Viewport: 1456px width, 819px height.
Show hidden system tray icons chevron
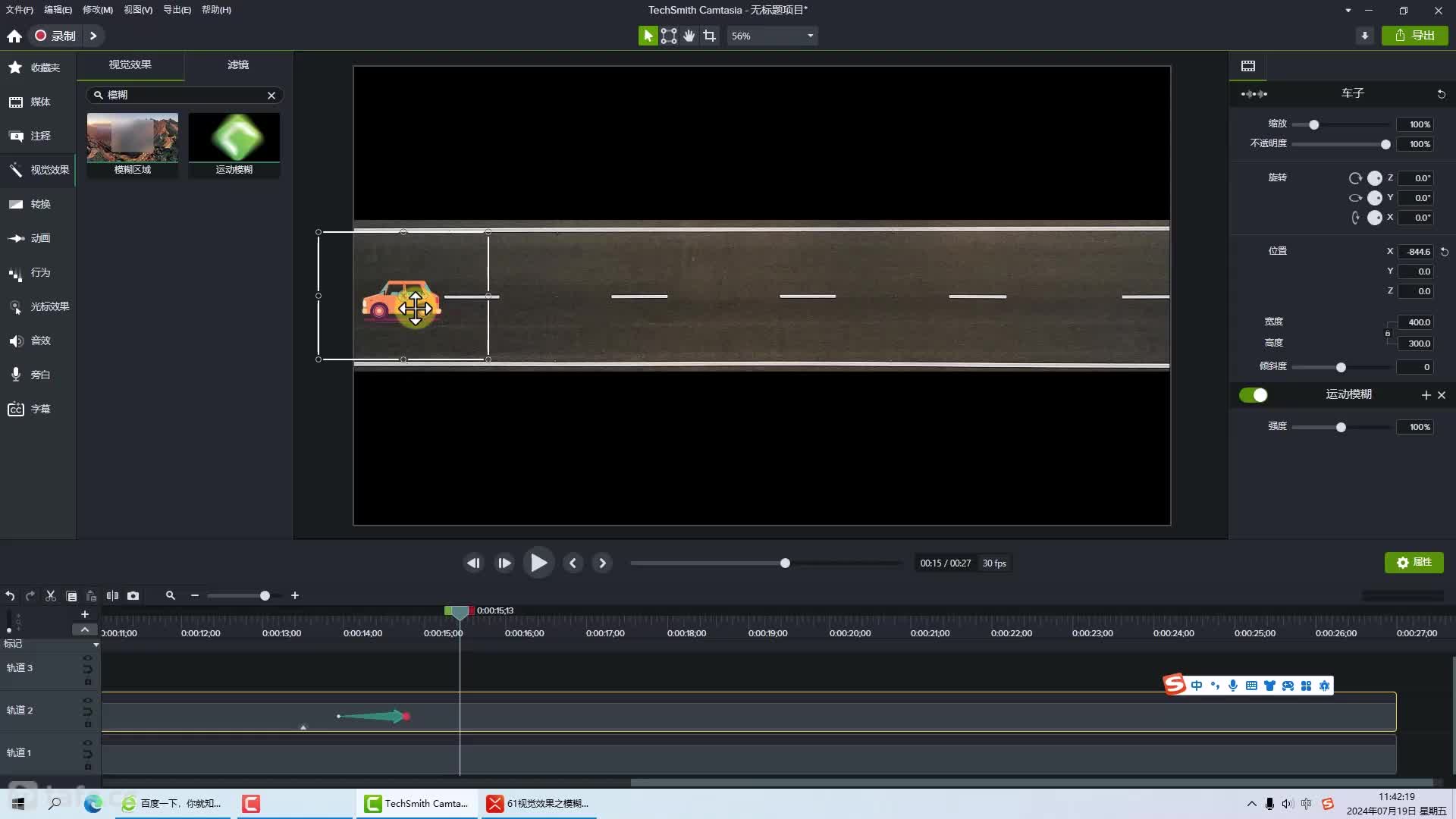coord(1251,804)
